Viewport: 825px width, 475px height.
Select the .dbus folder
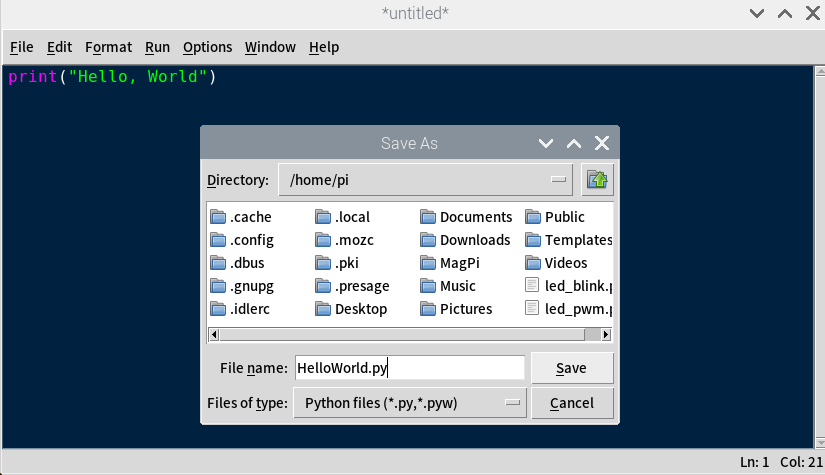pyautogui.click(x=237, y=263)
